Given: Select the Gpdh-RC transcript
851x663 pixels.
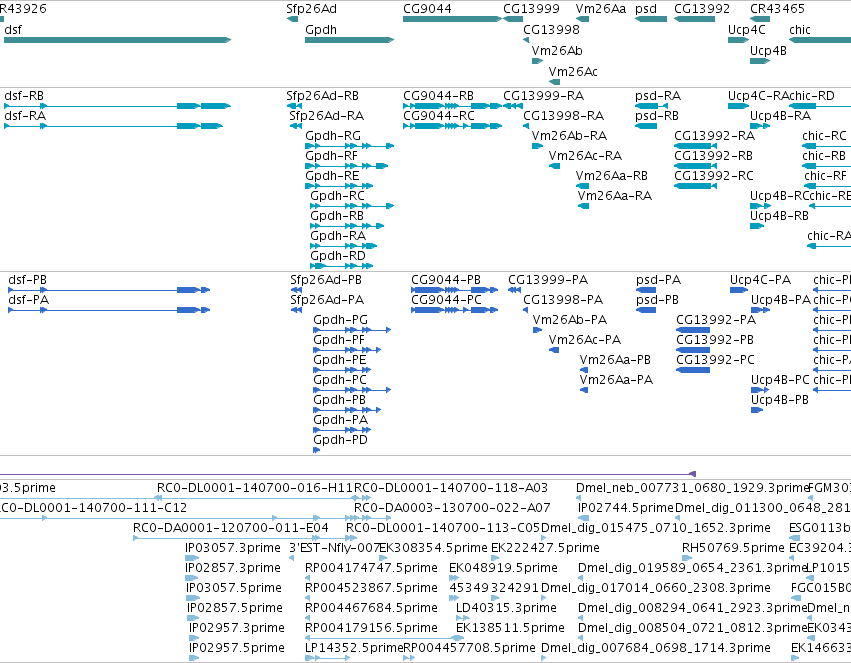Looking at the screenshot, I should pyautogui.click(x=352, y=206).
